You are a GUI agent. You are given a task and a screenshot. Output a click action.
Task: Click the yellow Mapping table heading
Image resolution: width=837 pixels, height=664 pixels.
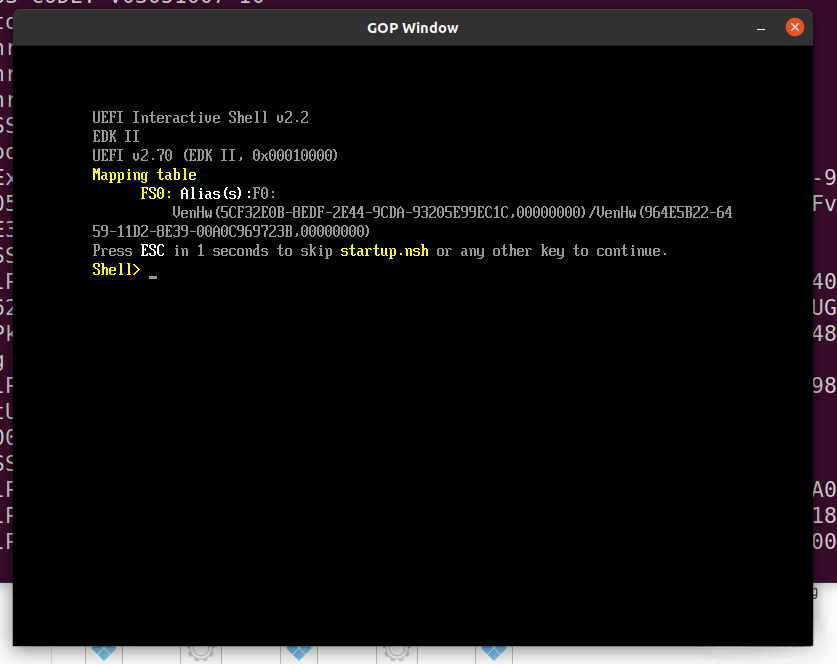(143, 174)
